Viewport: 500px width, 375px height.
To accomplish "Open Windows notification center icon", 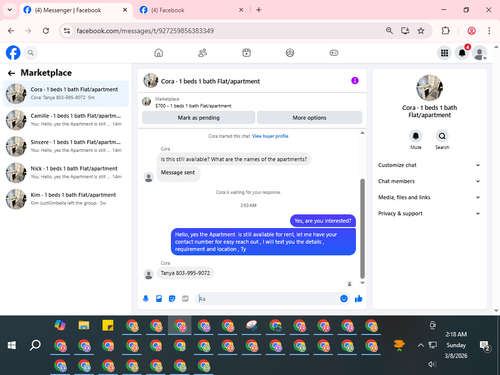I will tap(484, 346).
